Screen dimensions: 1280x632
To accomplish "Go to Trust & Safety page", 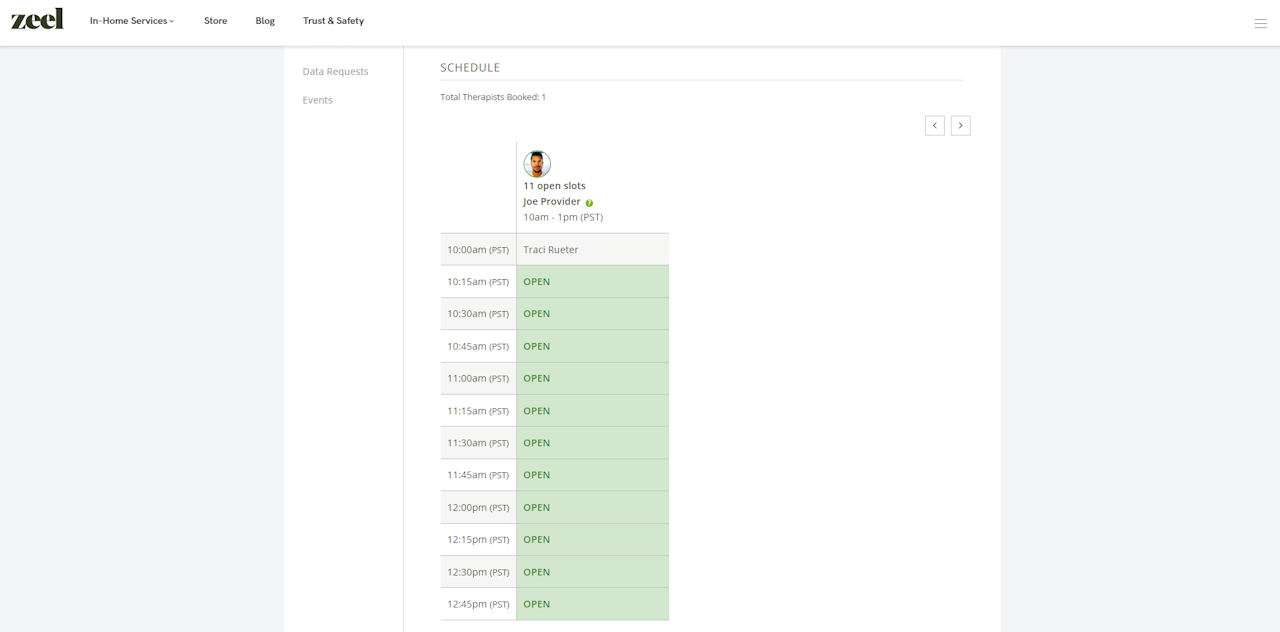I will click(333, 21).
